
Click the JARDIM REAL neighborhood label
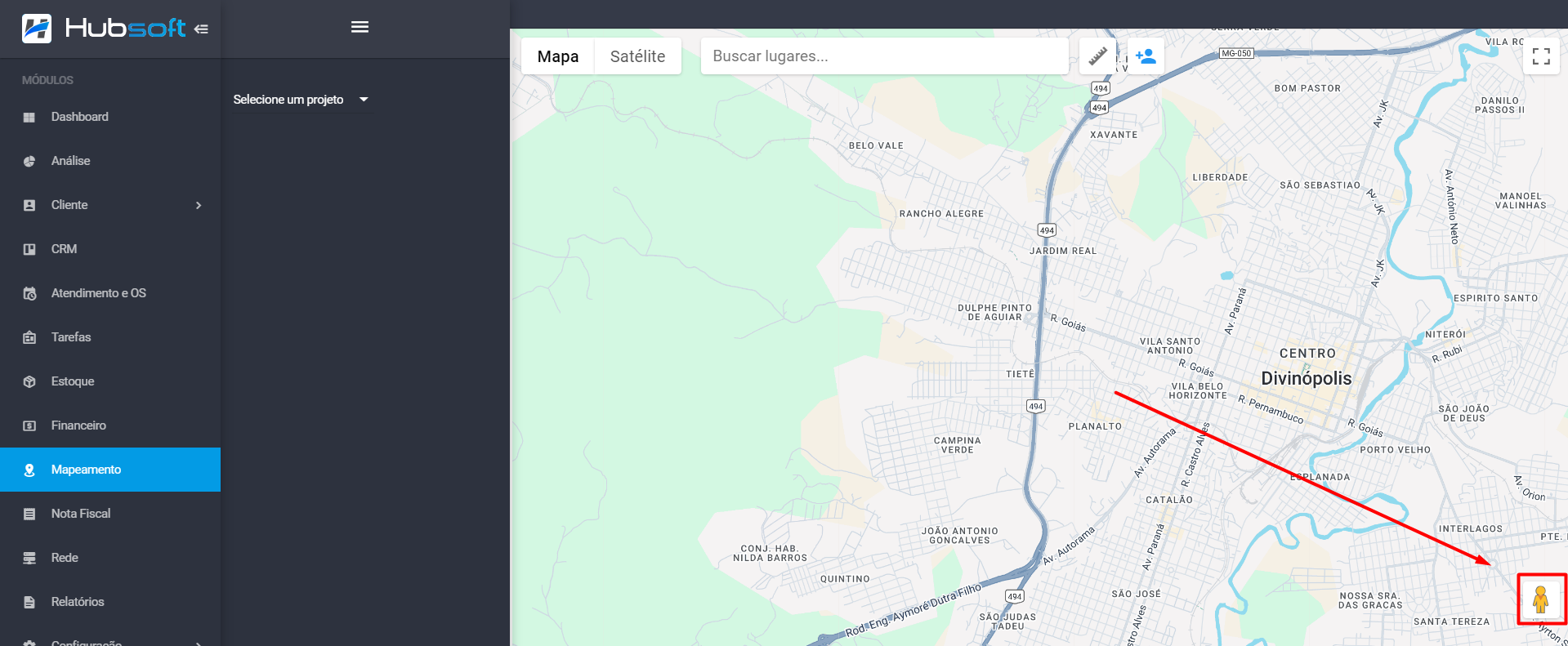tap(1063, 251)
